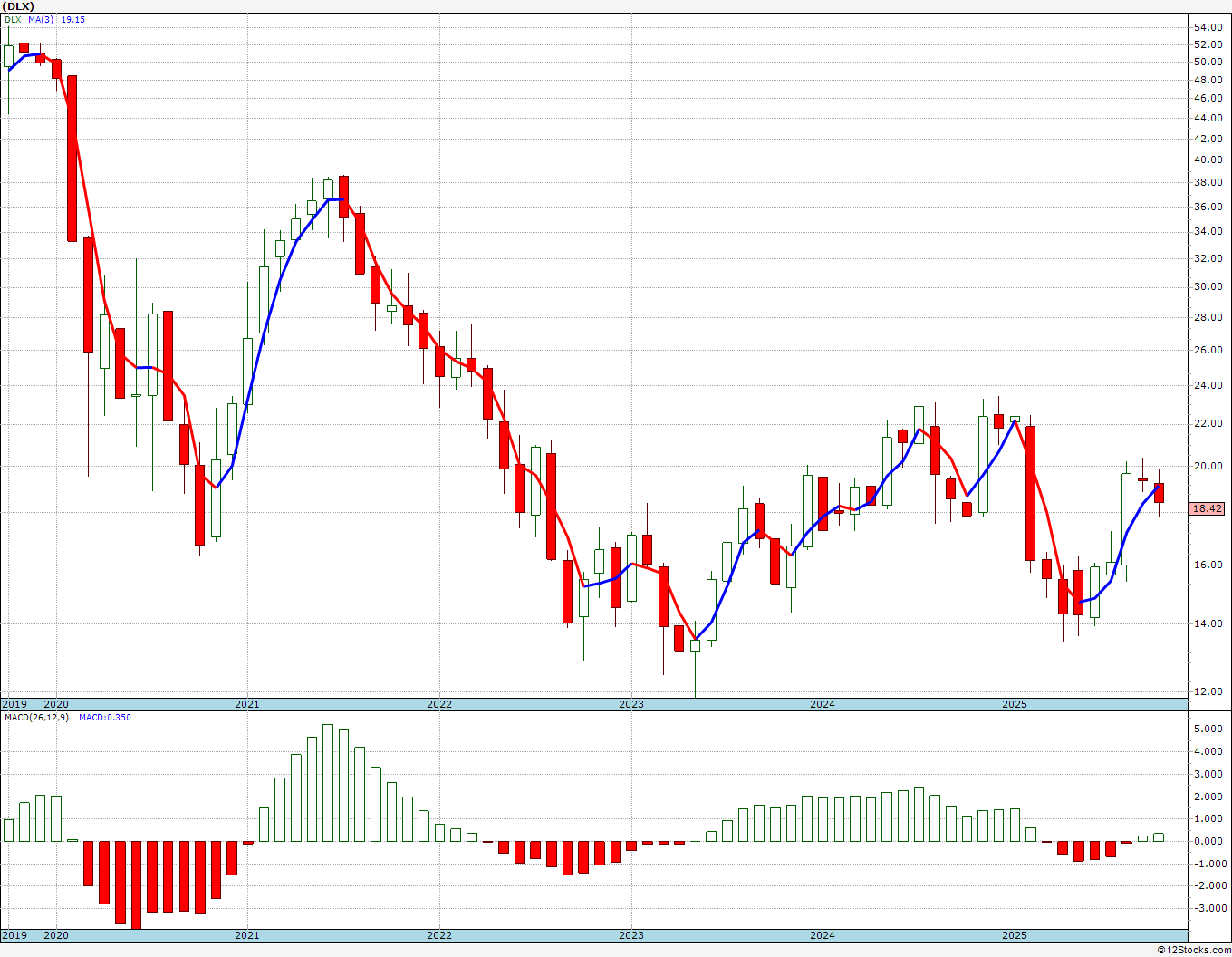Click the 2021 marker on upper timeline
Screen dimensions: 1232x957
tap(246, 704)
